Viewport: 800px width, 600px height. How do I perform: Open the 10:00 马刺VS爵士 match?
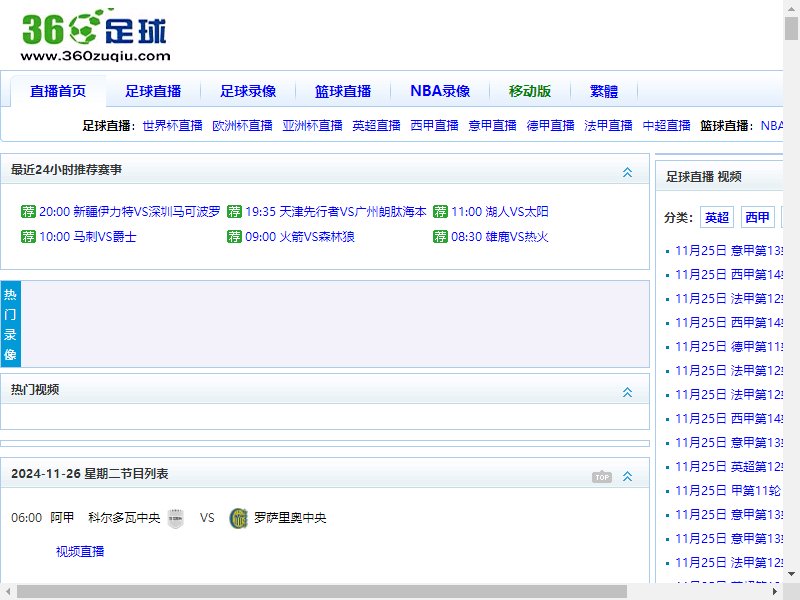tap(88, 236)
